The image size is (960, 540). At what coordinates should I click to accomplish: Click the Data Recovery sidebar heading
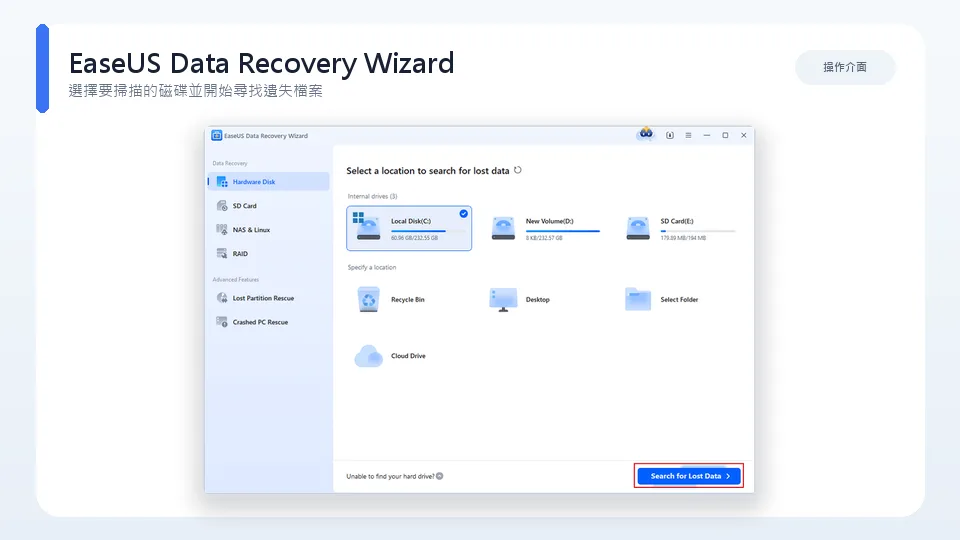pos(230,163)
